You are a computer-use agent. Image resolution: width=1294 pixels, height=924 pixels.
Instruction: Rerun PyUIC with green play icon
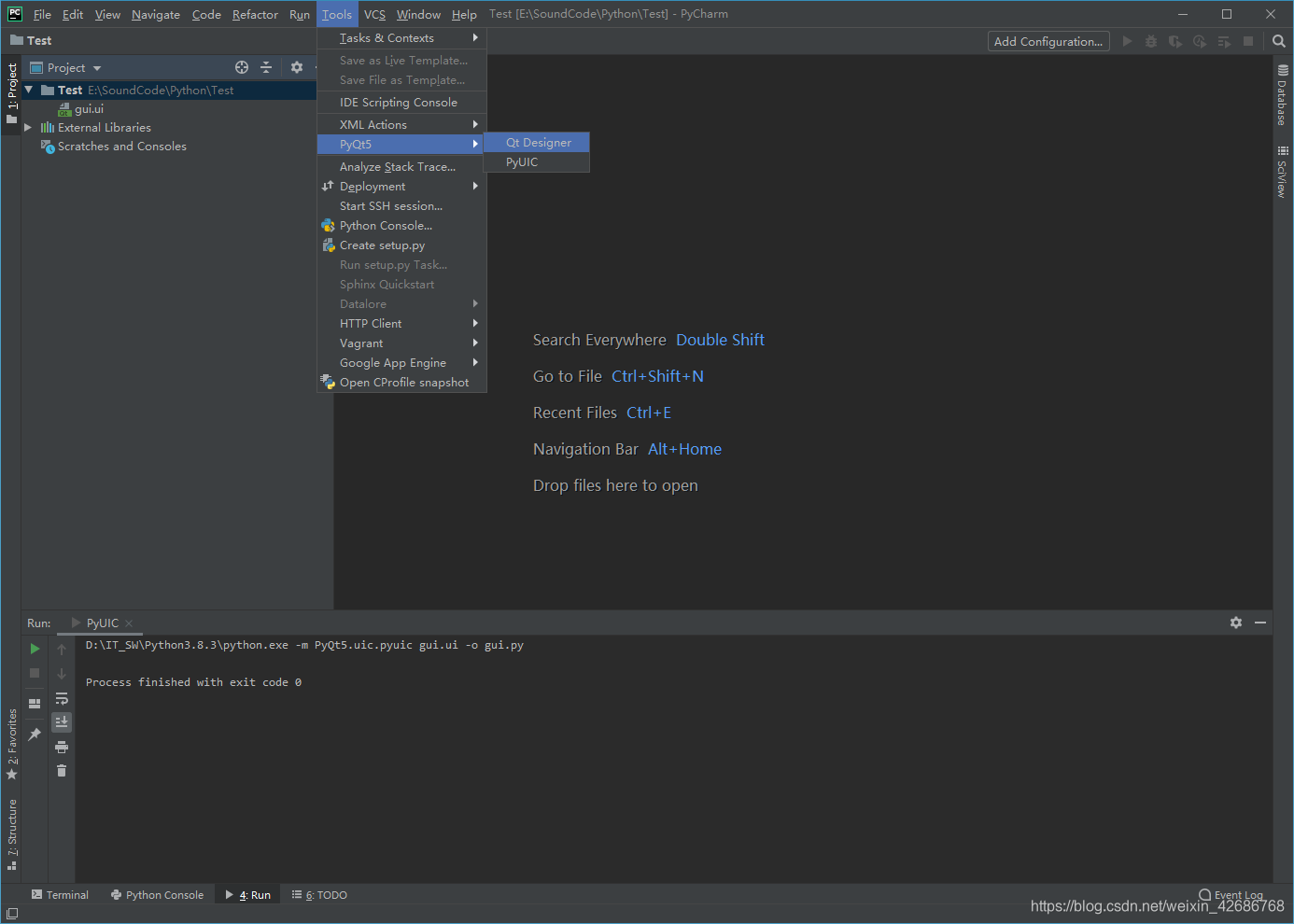[x=35, y=649]
